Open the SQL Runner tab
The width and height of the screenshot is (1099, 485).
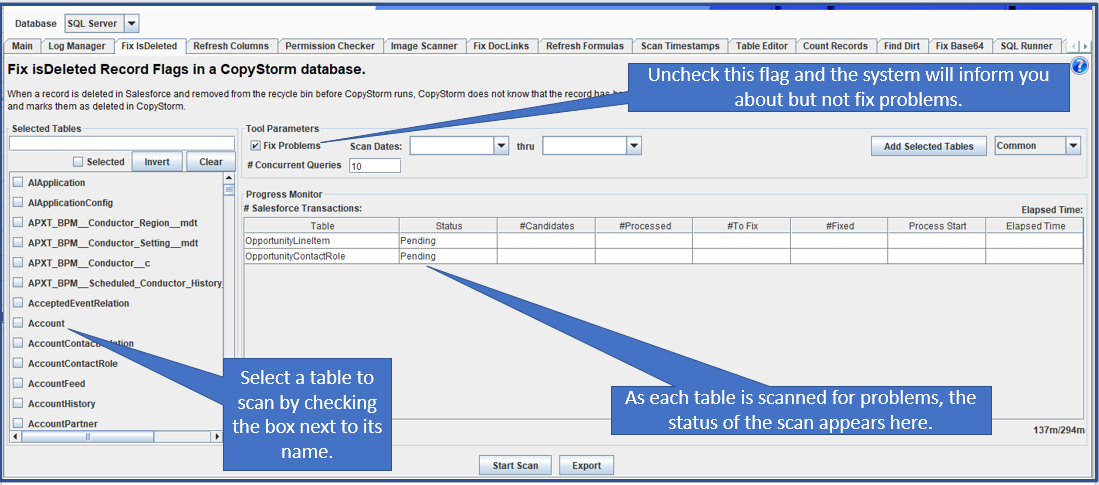pyautogui.click(x=1027, y=46)
